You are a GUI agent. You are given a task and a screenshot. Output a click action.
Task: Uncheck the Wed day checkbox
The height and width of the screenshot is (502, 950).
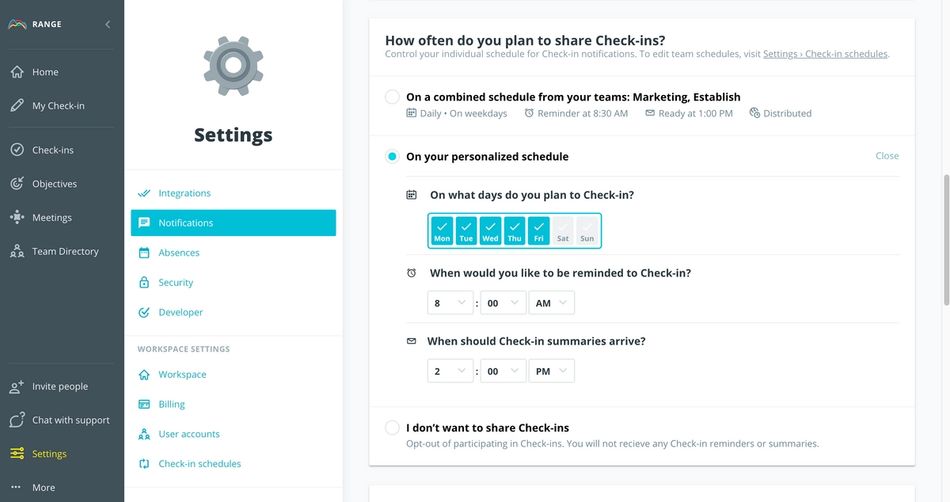[490, 231]
